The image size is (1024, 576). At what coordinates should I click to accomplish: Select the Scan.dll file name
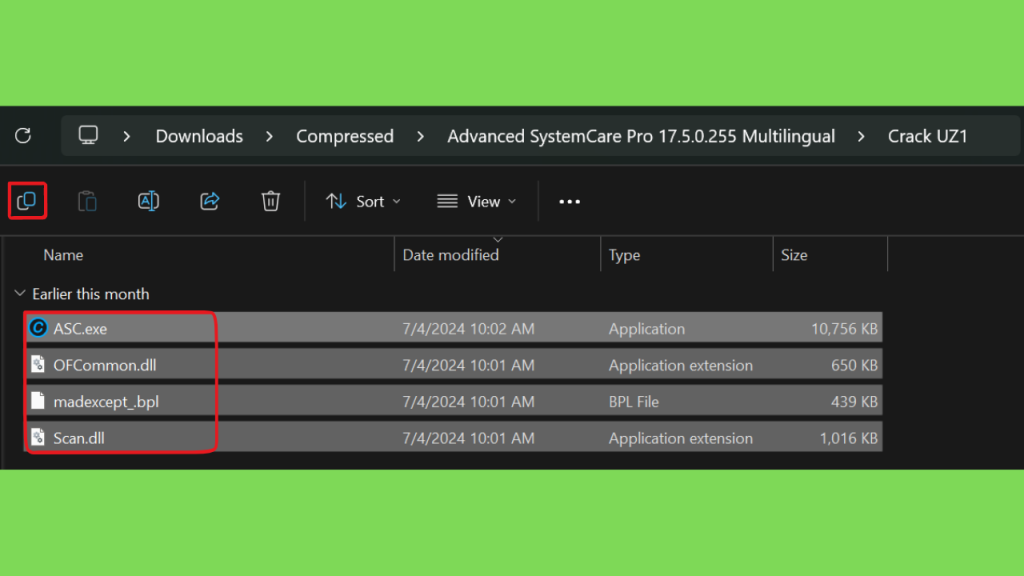coord(78,438)
